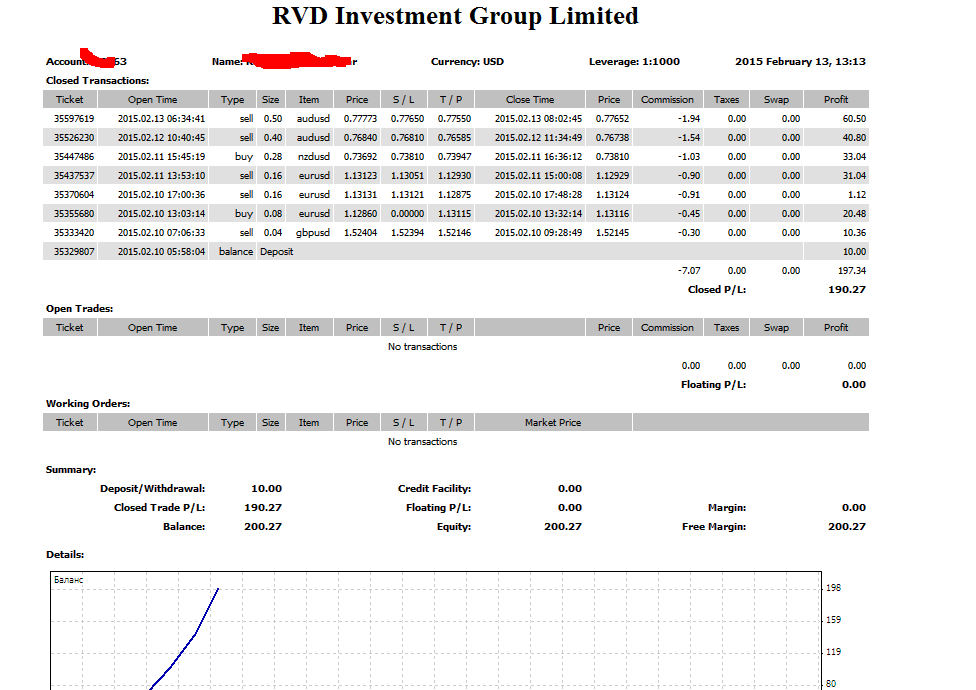Click the Closed Transactions Swap column header

pos(776,99)
